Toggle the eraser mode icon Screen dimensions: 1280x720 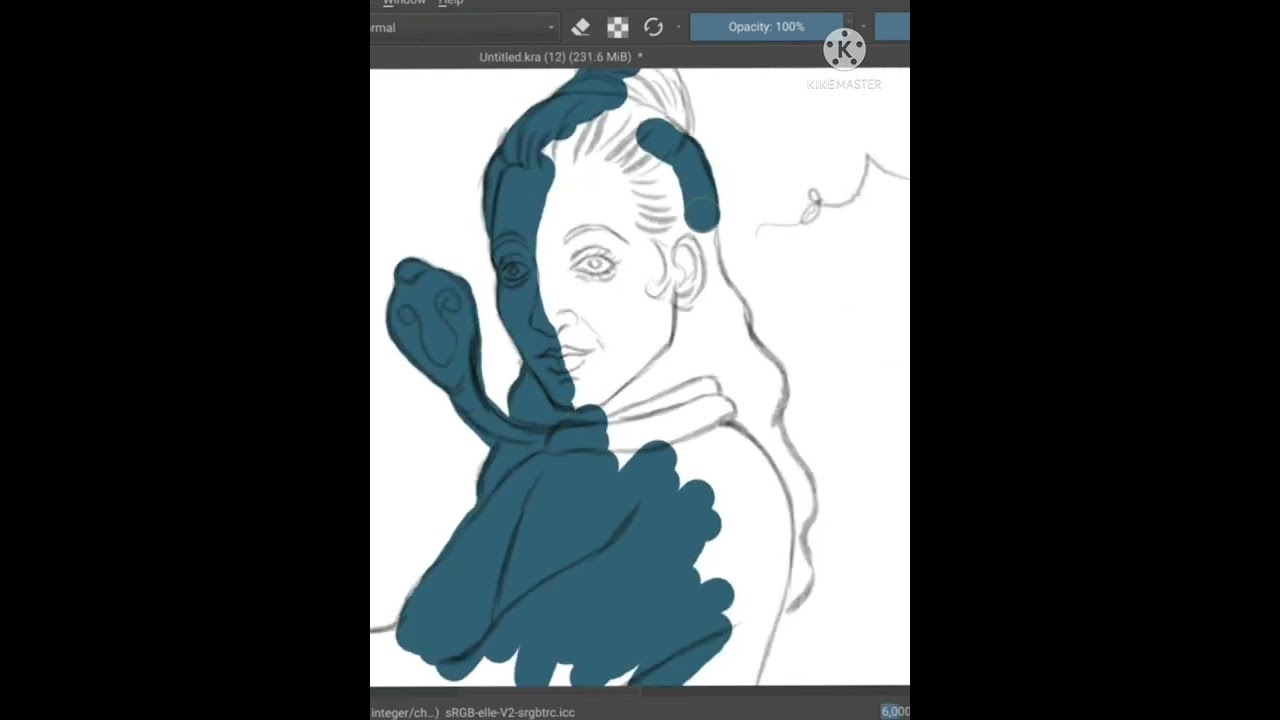[x=580, y=28]
